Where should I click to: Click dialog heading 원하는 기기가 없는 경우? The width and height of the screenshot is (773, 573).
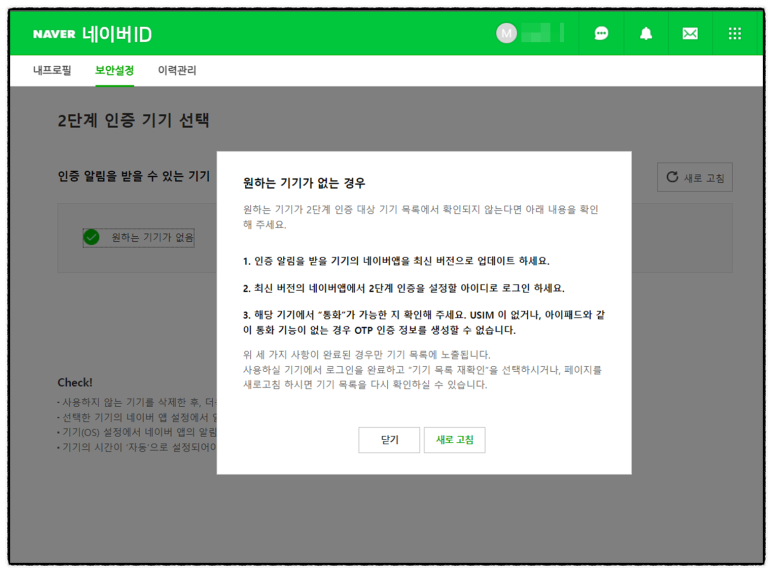(304, 183)
